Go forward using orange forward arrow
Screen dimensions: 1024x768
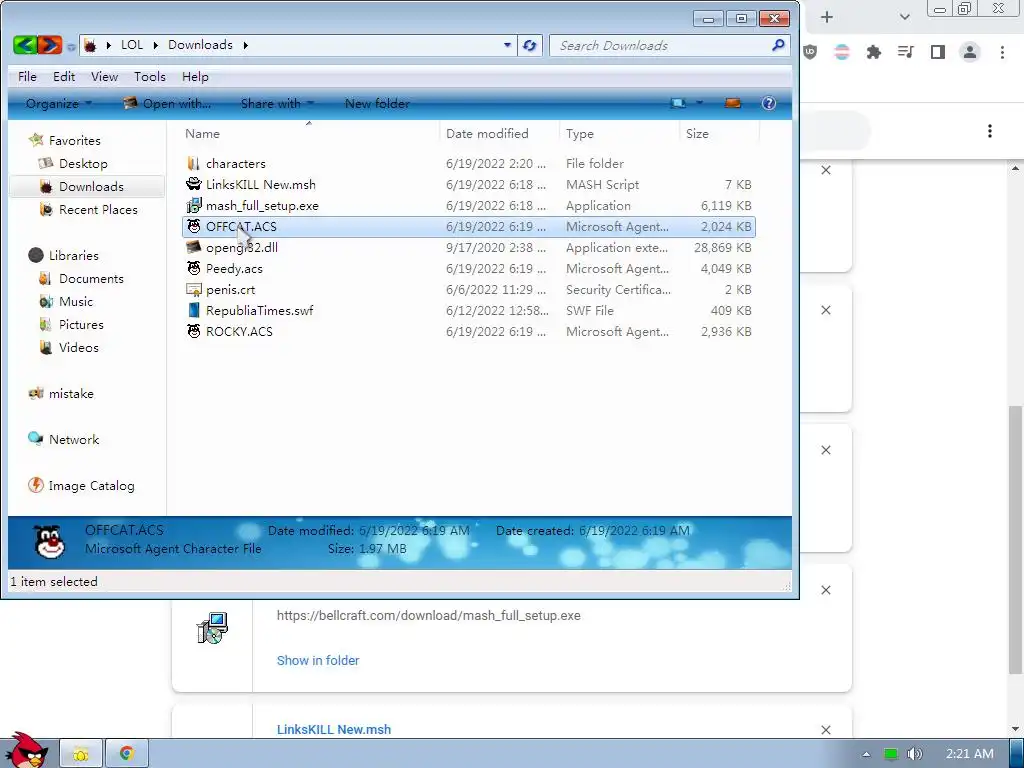50,45
